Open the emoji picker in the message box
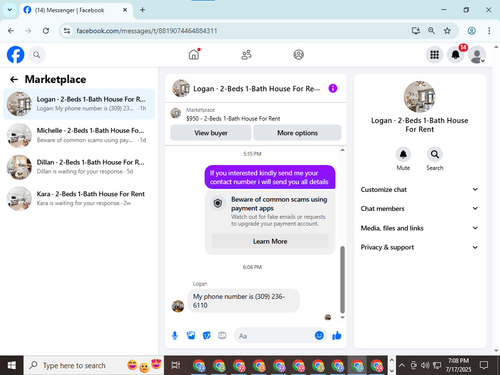 319,335
